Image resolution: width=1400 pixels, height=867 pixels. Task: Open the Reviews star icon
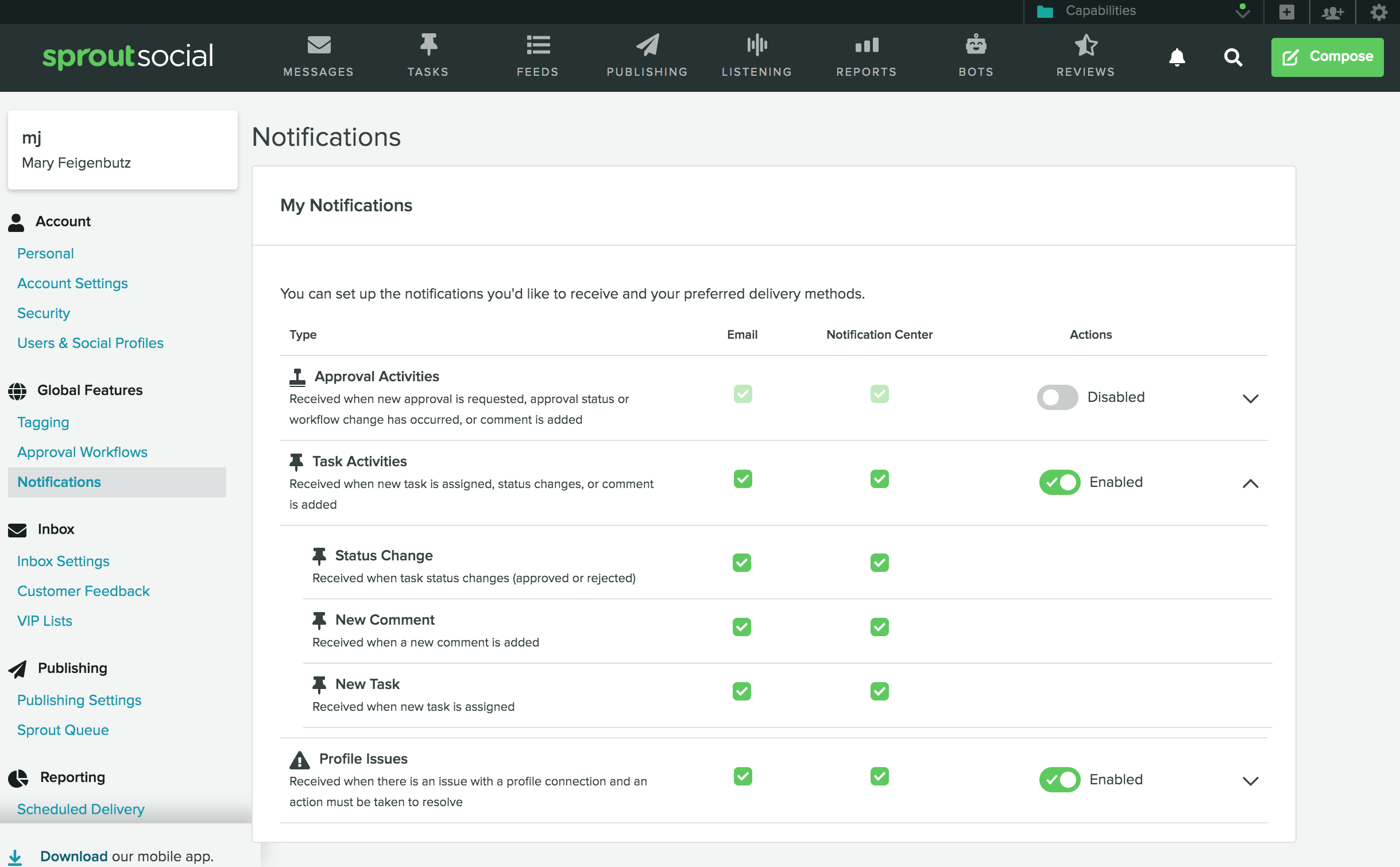pyautogui.click(x=1085, y=45)
